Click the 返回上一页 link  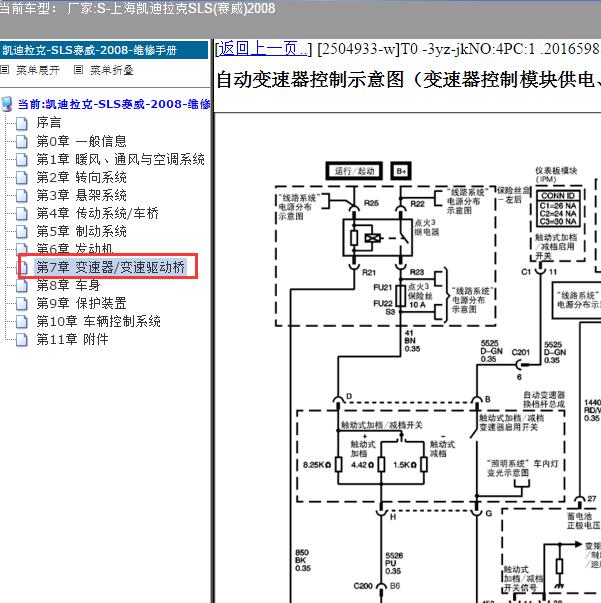point(263,49)
